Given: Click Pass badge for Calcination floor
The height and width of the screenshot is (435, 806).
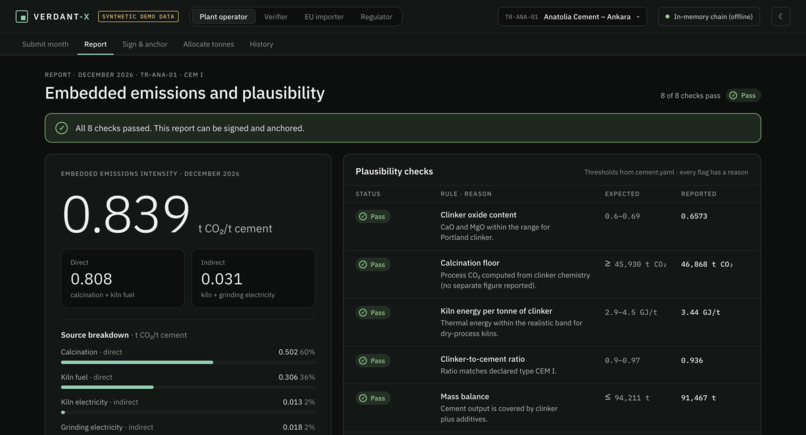Looking at the screenshot, I should [373, 264].
